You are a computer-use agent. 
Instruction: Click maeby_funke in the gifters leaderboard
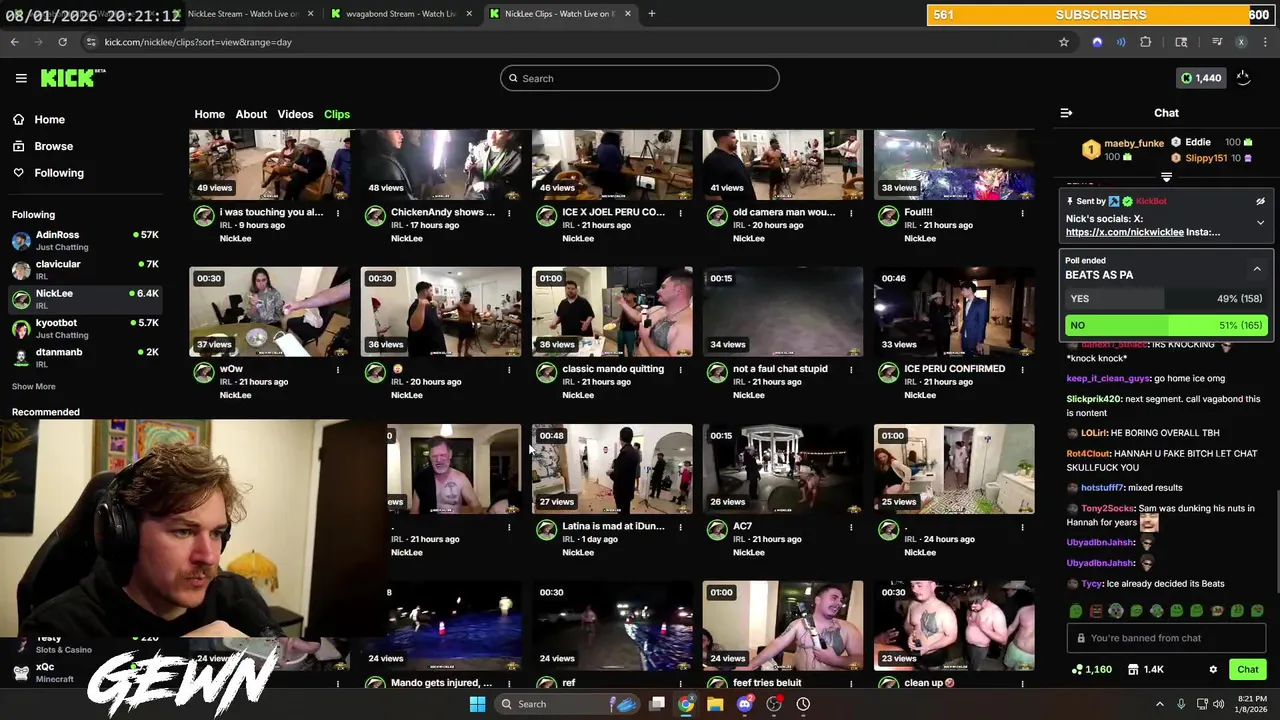1134,143
